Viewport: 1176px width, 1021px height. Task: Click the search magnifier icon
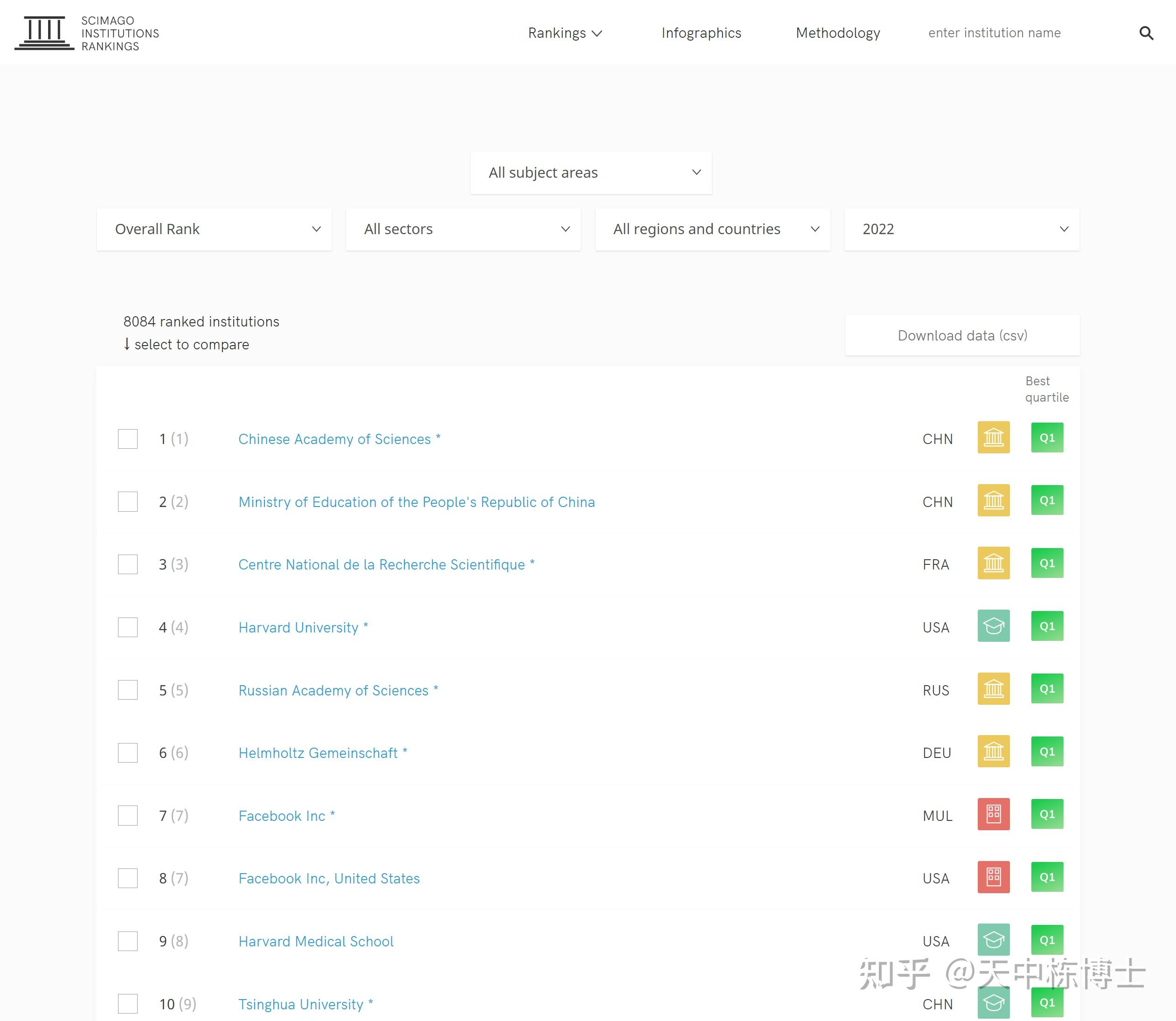pyautogui.click(x=1146, y=33)
